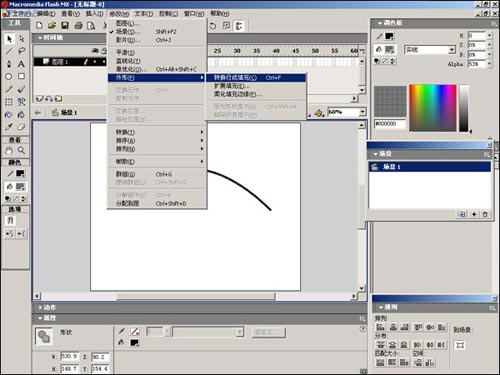Pick a color from the rainbow spectrum
Viewport: 500px width, 375px height.
point(433,108)
